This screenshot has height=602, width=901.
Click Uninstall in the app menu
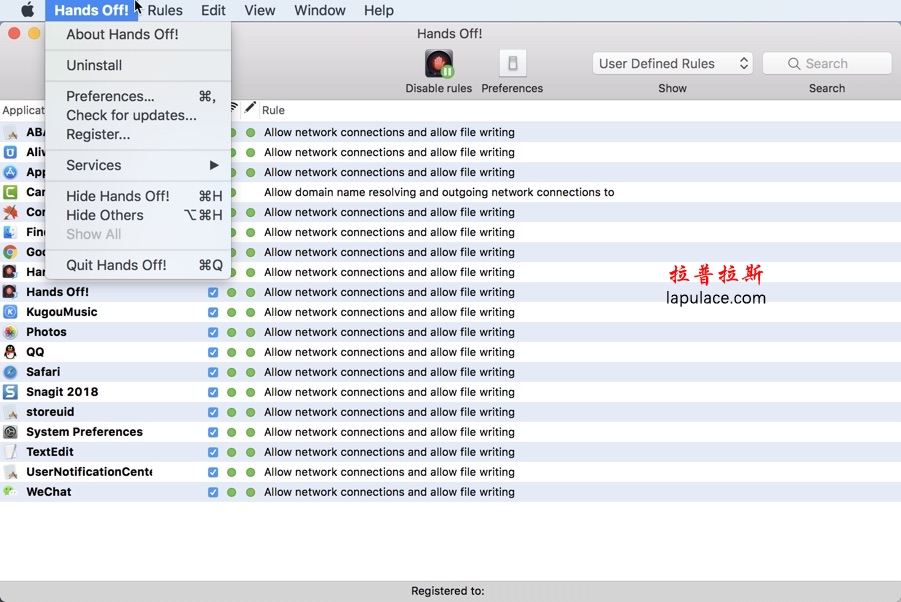pyautogui.click(x=94, y=65)
